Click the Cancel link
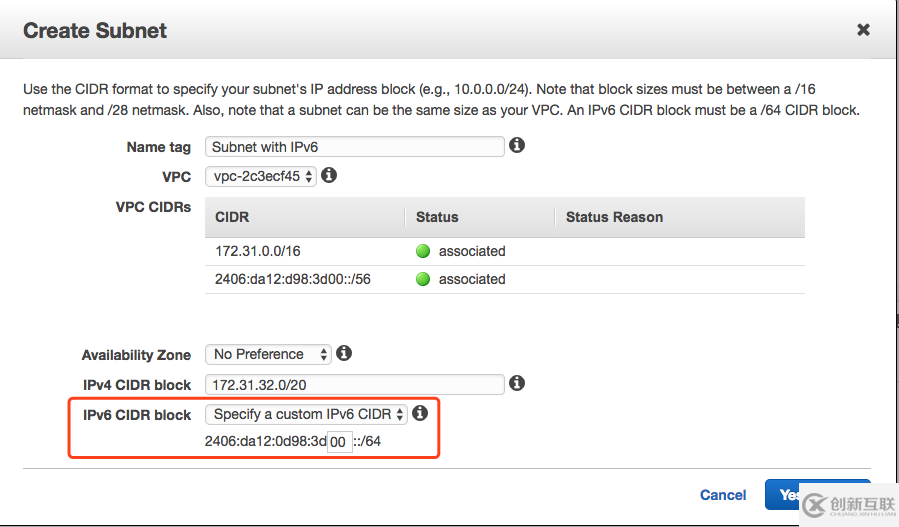 723,495
